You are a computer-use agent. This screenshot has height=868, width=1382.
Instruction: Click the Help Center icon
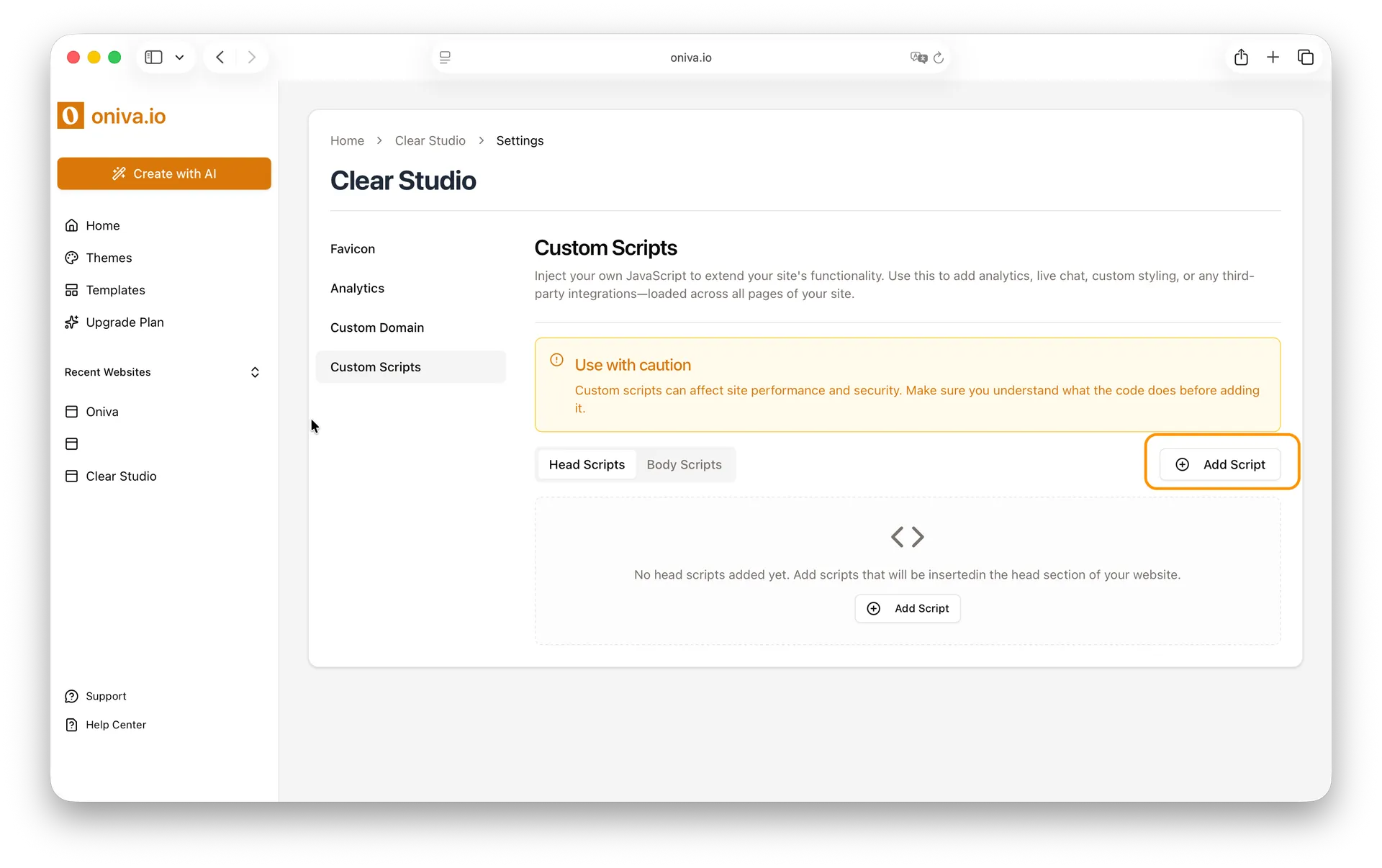coord(72,725)
